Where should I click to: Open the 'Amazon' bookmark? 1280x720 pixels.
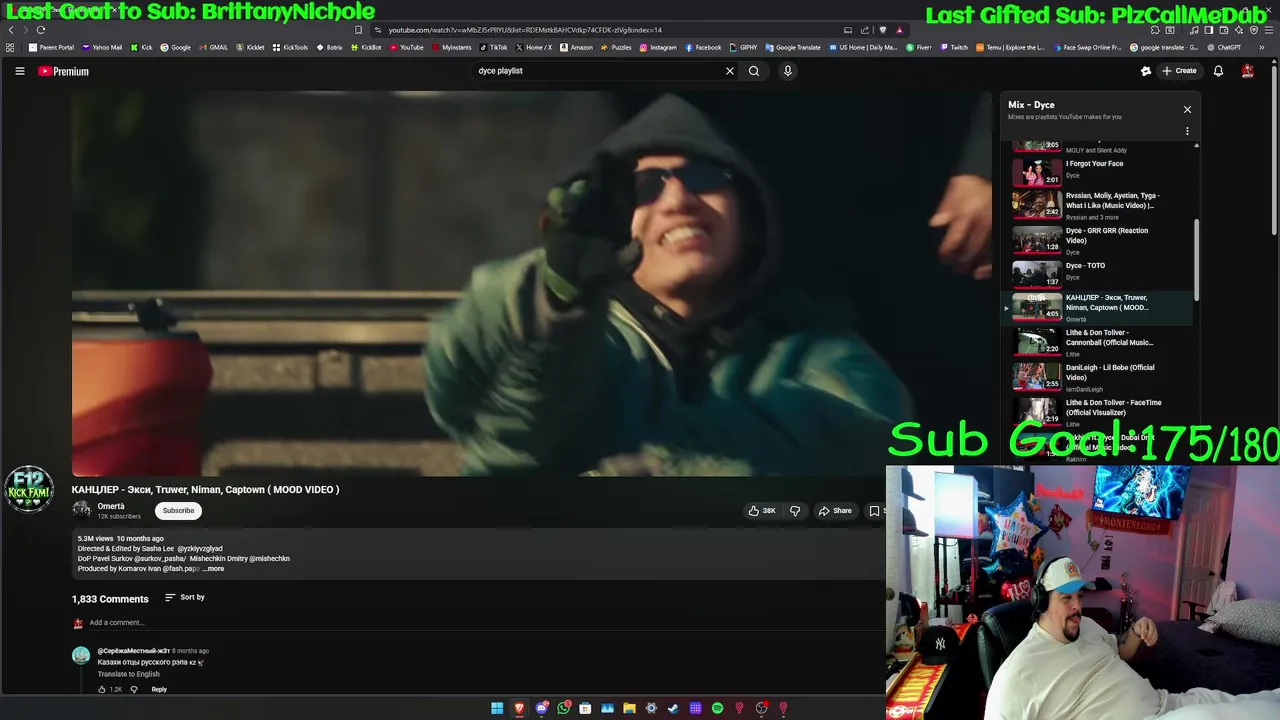(576, 47)
